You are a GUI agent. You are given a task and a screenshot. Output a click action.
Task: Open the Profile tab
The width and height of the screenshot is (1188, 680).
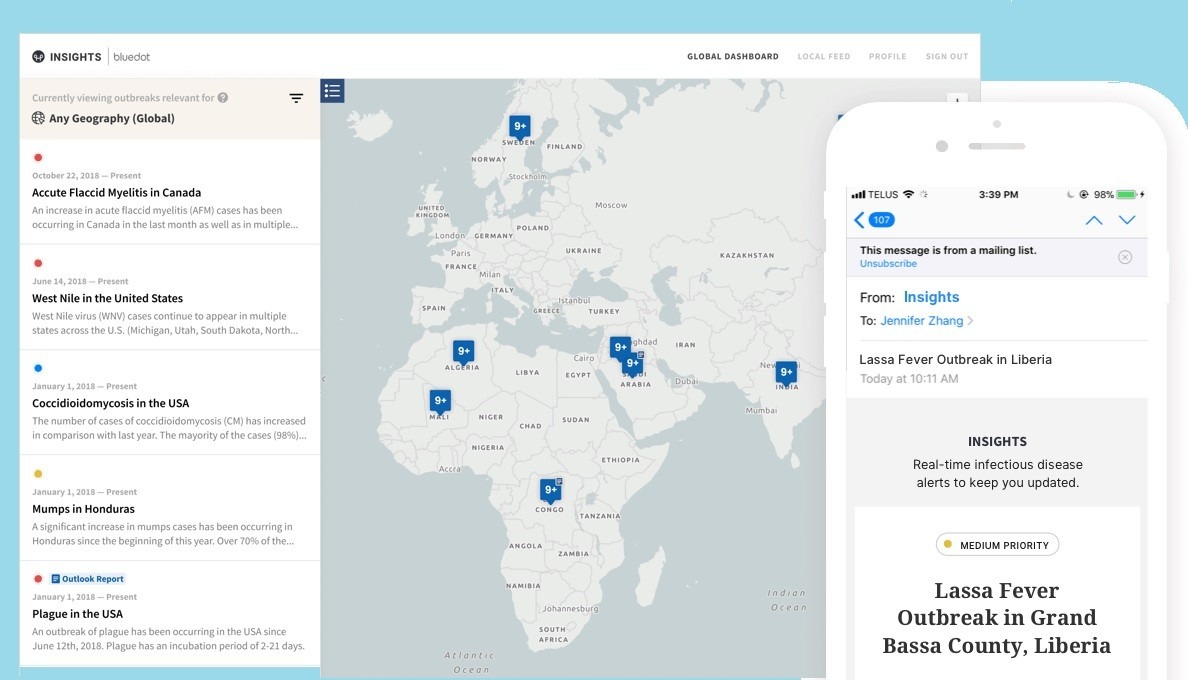click(887, 57)
